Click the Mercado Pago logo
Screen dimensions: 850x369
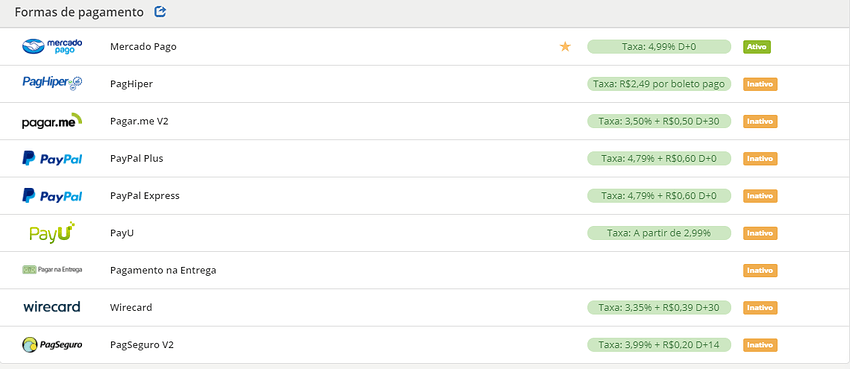pos(52,47)
